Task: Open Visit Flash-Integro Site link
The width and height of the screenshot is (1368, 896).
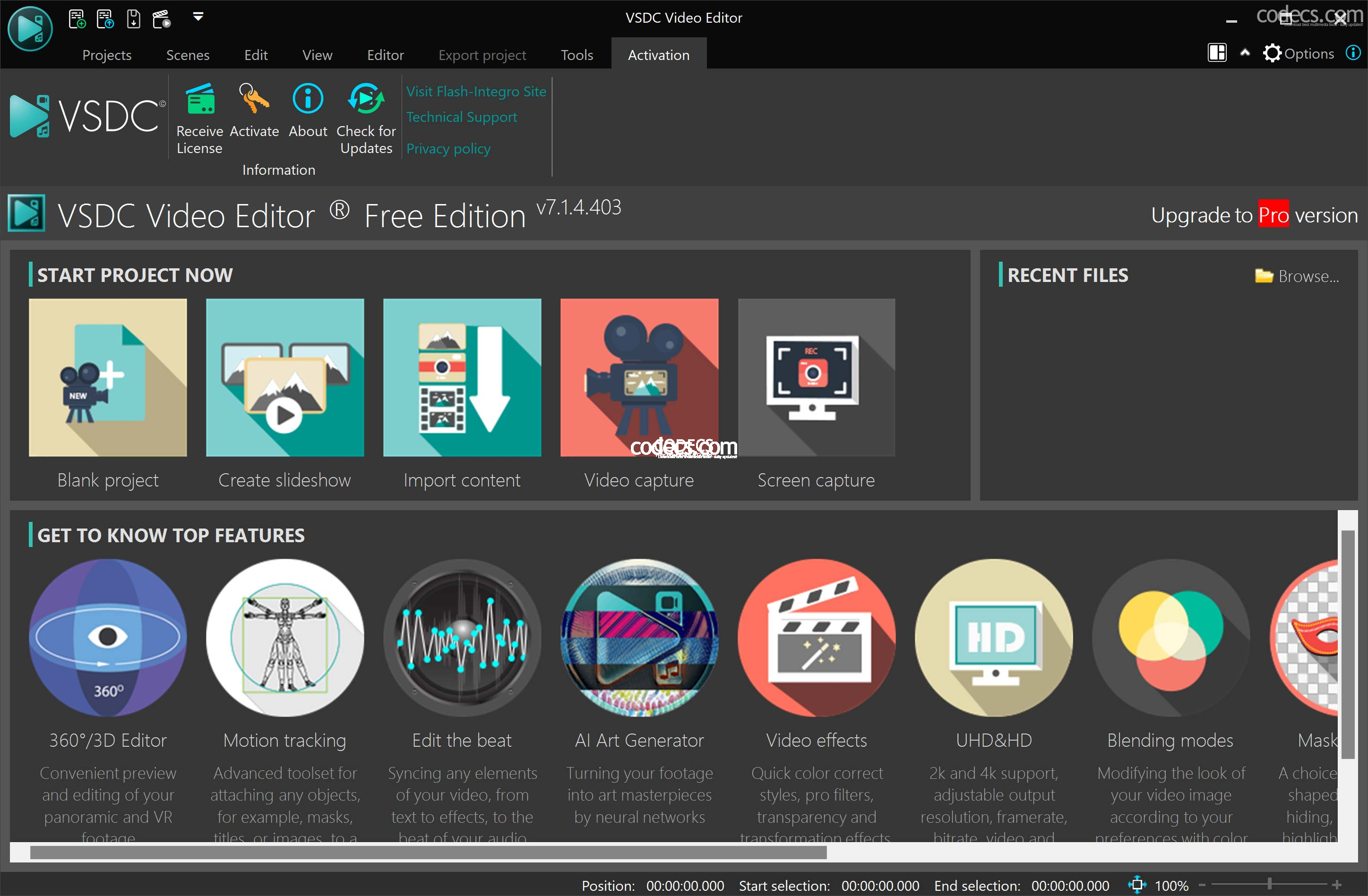Action: [476, 91]
